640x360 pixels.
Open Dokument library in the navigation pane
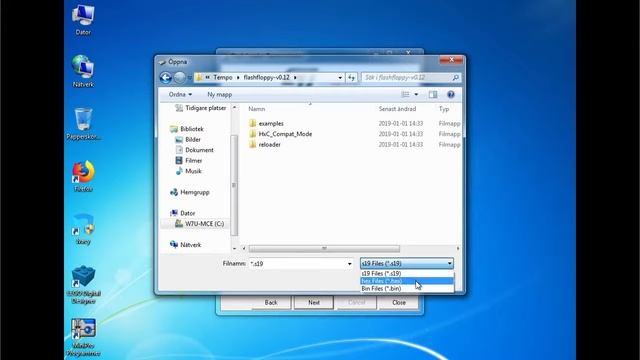tap(194, 150)
